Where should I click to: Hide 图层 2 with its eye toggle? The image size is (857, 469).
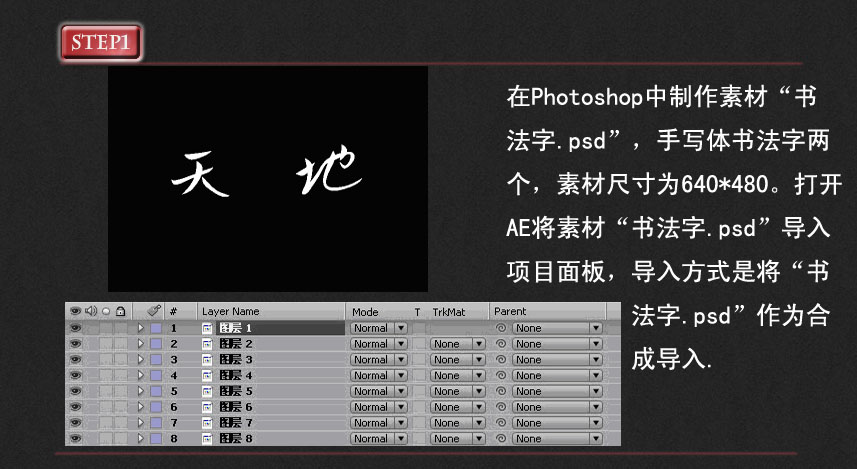click(x=75, y=344)
